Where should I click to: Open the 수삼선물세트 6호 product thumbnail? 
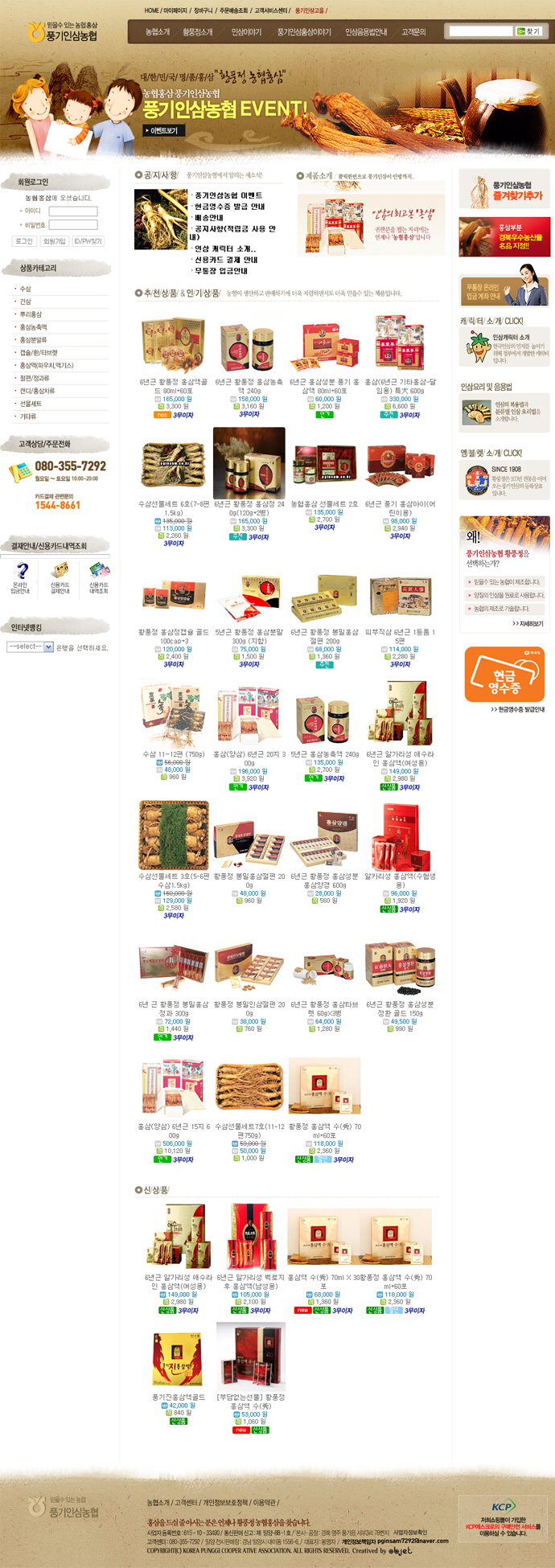click(174, 464)
